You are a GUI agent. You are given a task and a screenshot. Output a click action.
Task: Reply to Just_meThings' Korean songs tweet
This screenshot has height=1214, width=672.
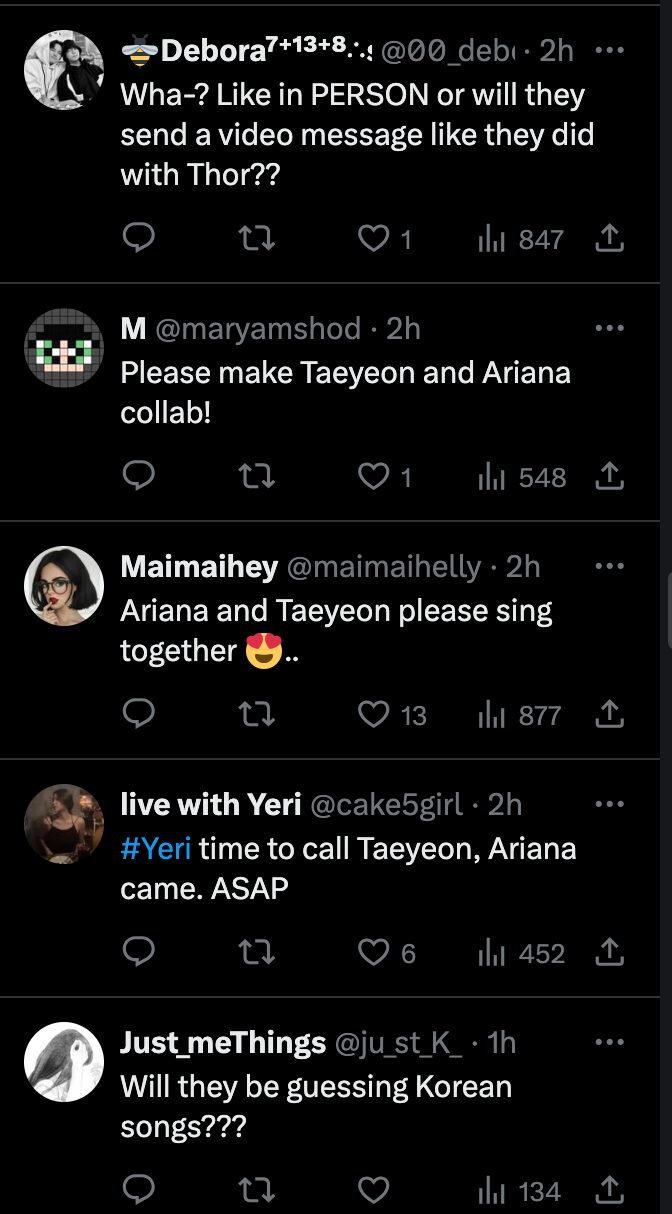pos(138,1191)
